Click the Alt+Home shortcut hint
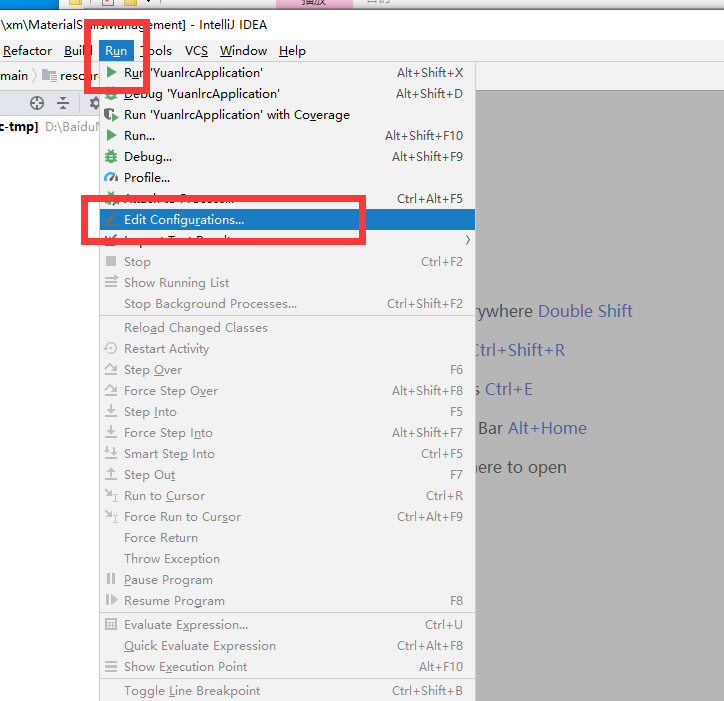This screenshot has height=701, width=724. point(547,429)
